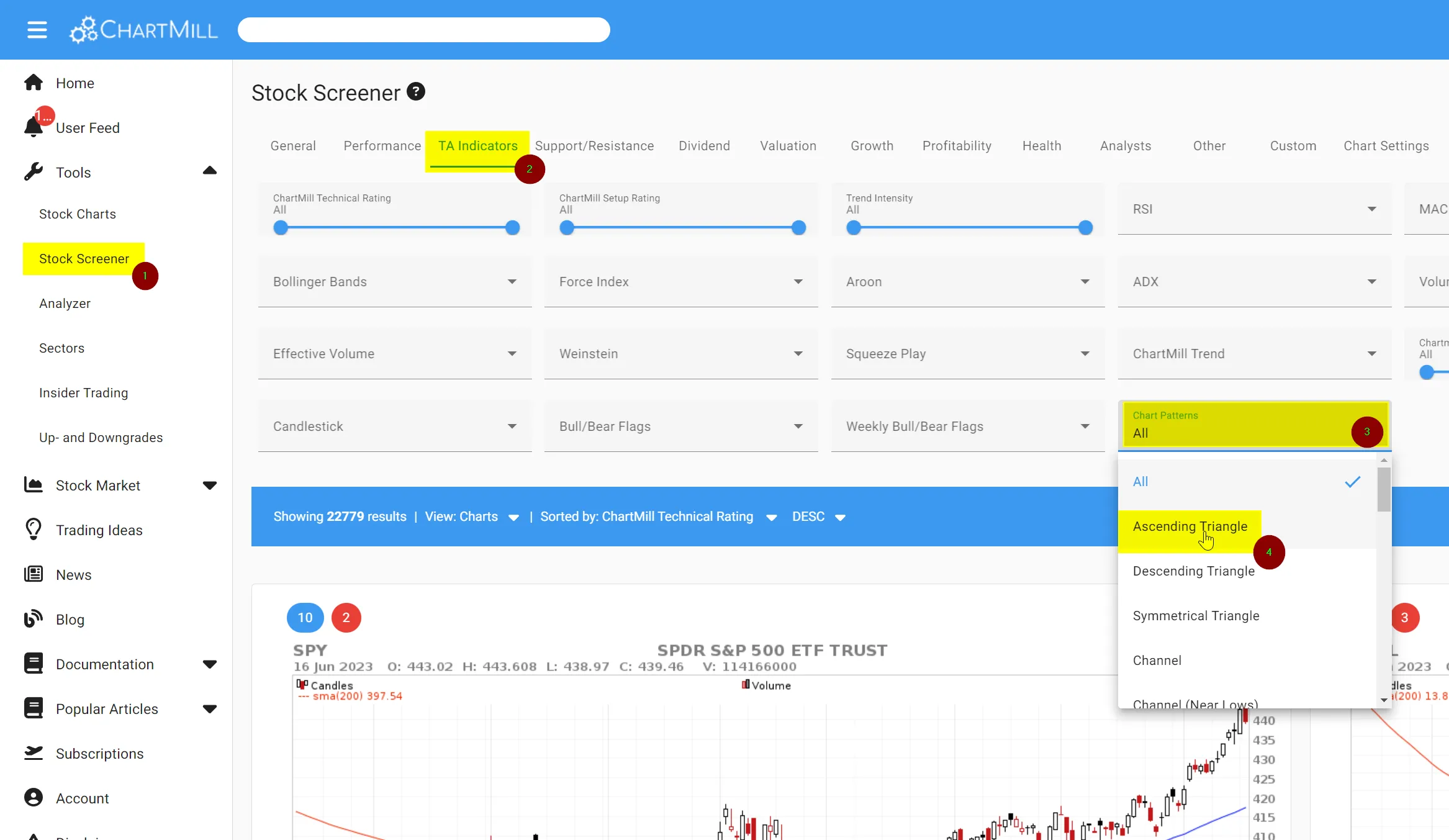Image resolution: width=1449 pixels, height=840 pixels.
Task: Open Sectors in sidebar
Action: [x=61, y=348]
